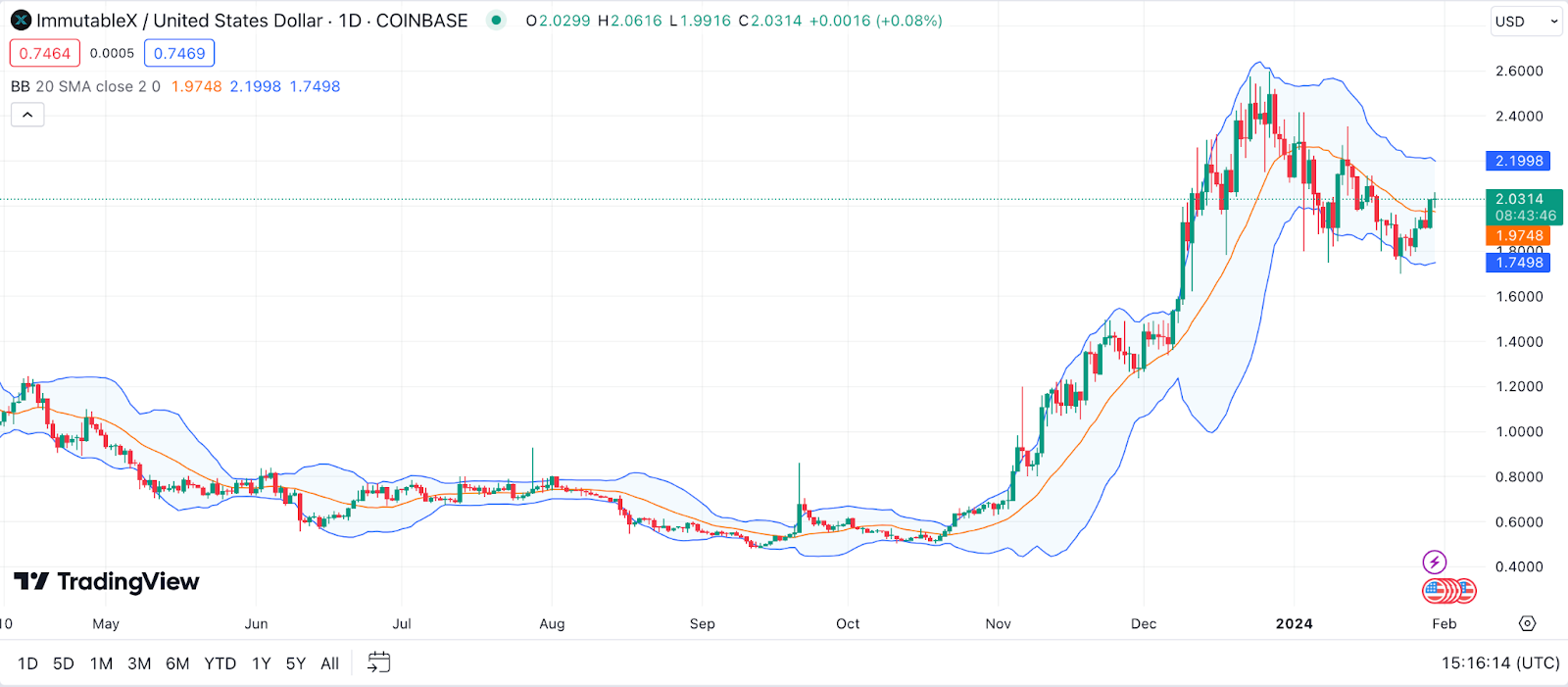1568x687 pixels.
Task: Click the +0.0016 (+0.08%) change value
Action: click(x=875, y=21)
